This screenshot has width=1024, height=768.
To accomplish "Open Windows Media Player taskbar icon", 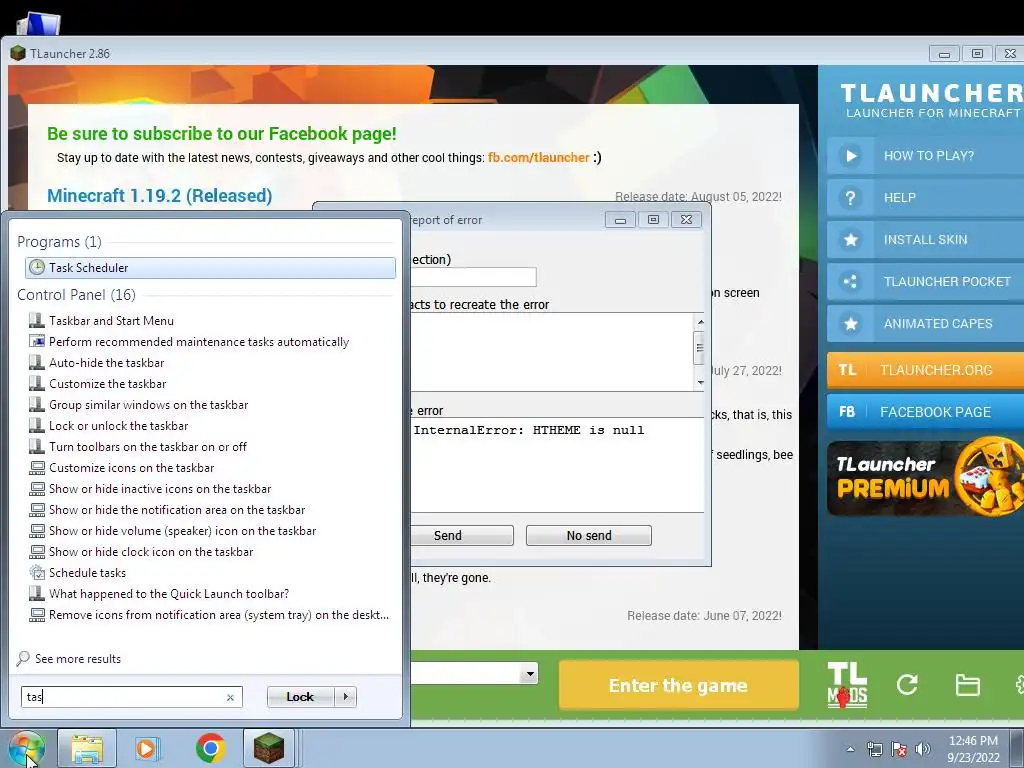I will (148, 749).
